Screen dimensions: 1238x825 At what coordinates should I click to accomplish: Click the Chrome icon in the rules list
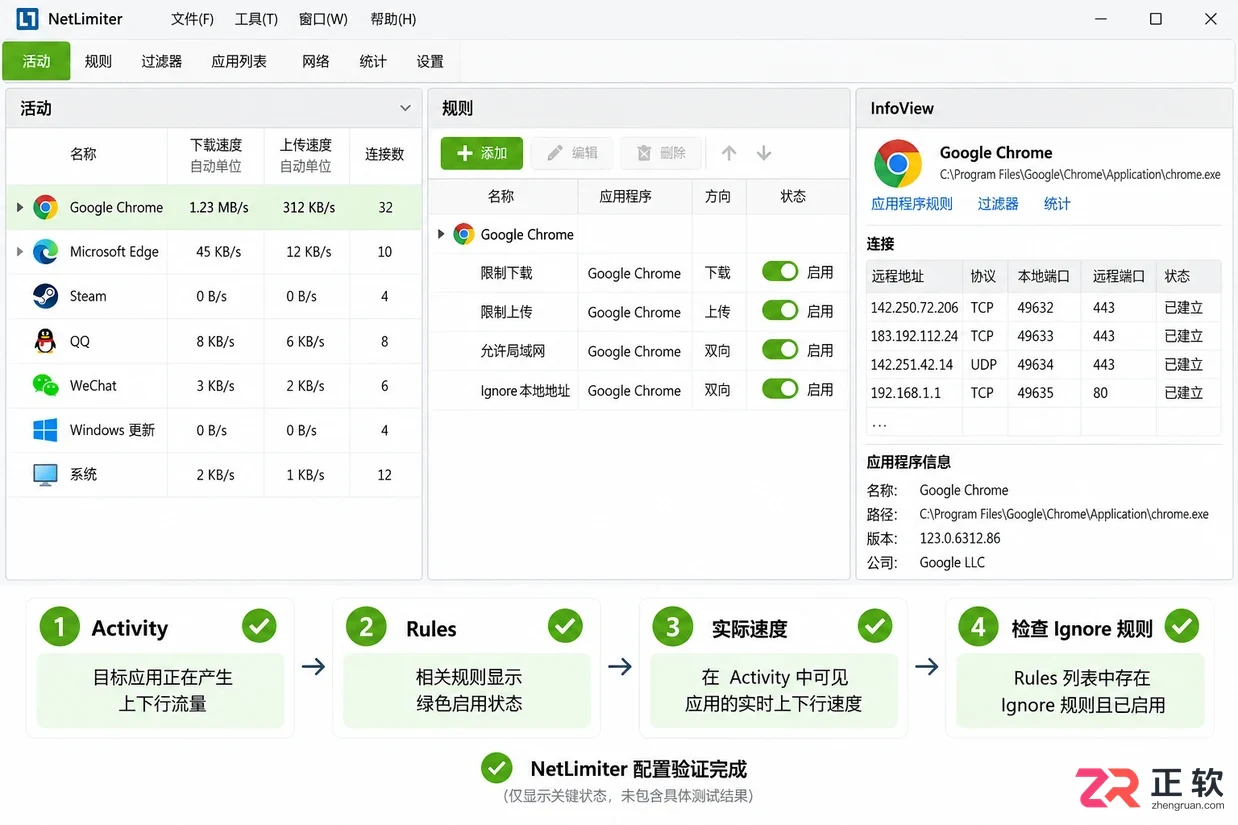coord(463,234)
